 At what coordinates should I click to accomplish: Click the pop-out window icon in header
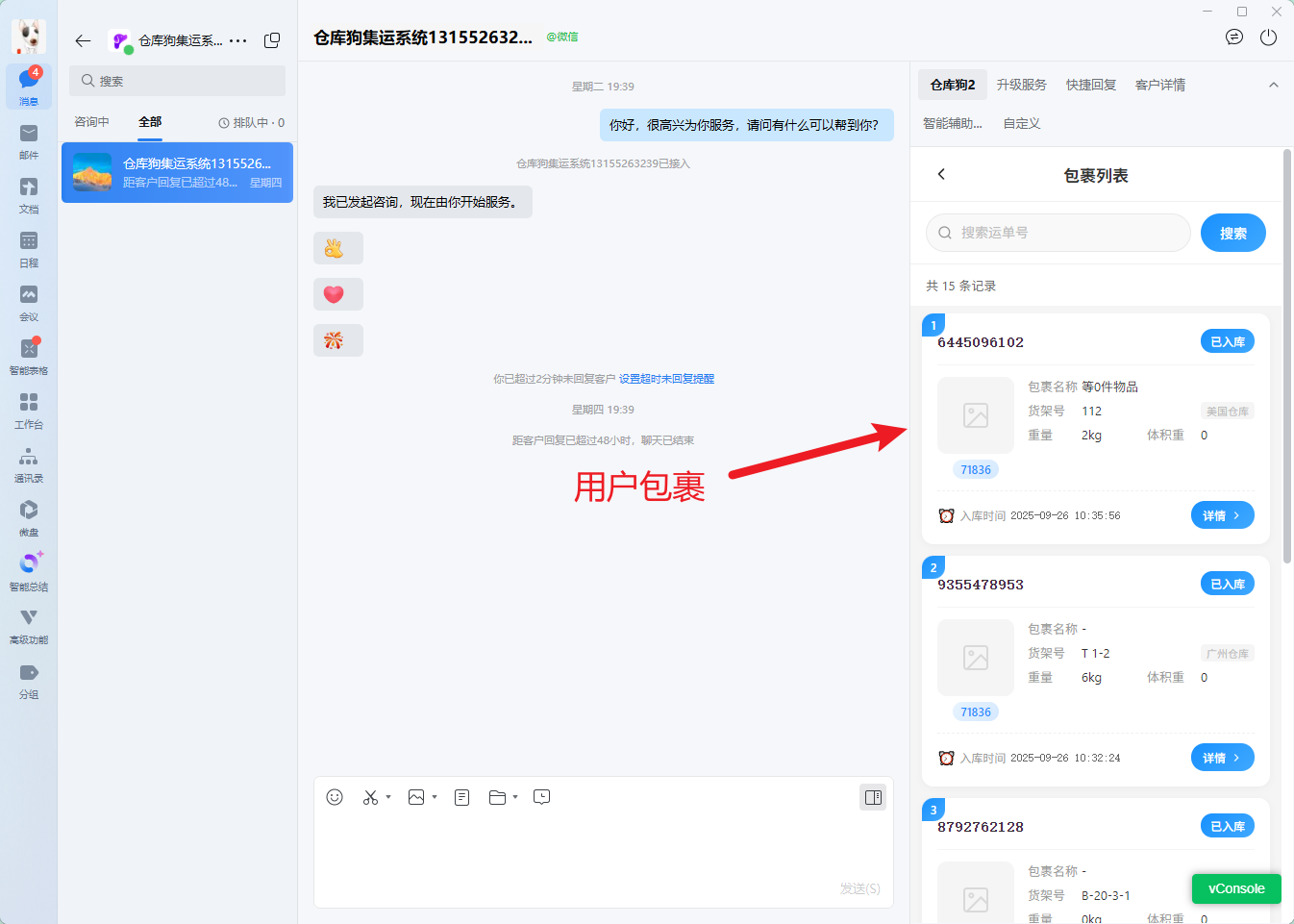[272, 40]
